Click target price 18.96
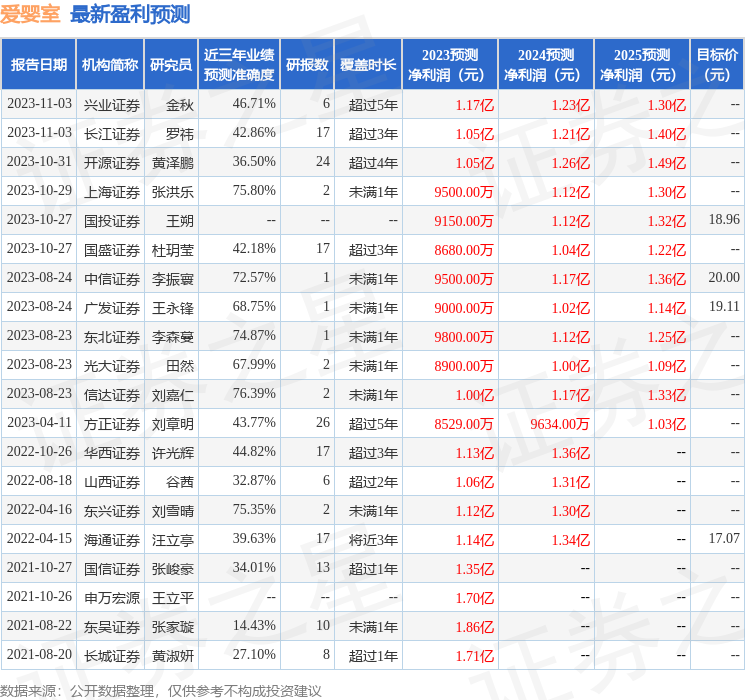The image size is (745, 700). (724, 219)
